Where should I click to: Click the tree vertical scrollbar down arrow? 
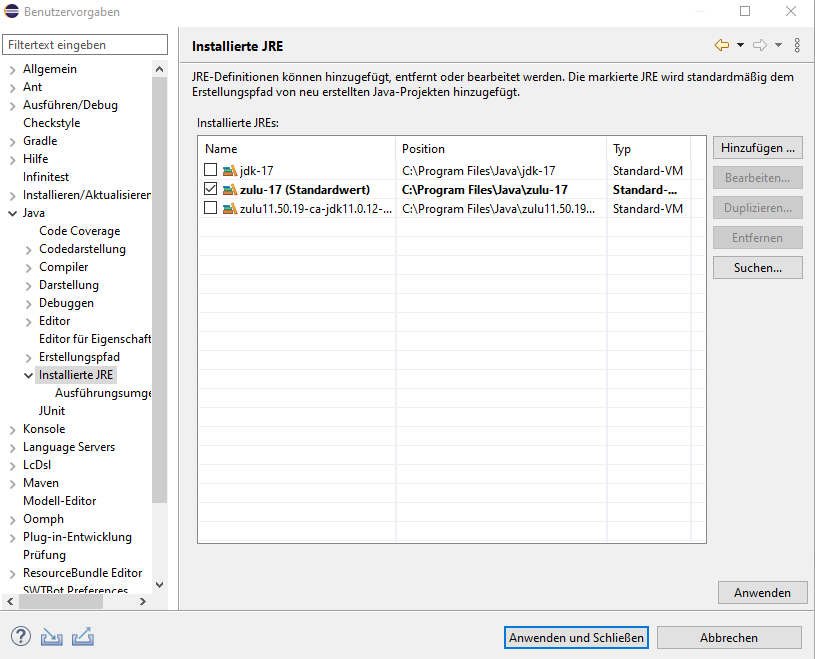[x=160, y=585]
